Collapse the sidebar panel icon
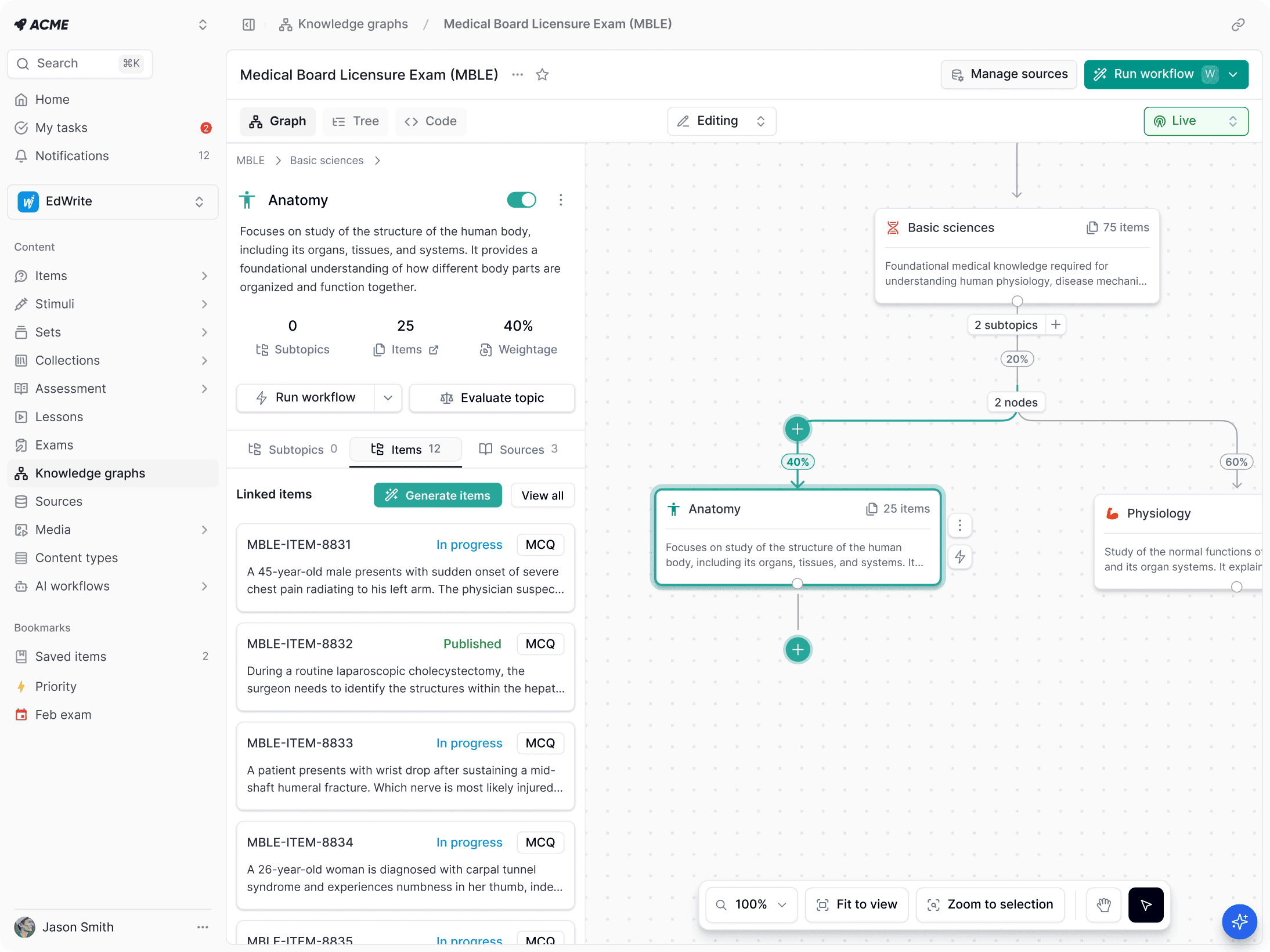 pyautogui.click(x=248, y=24)
